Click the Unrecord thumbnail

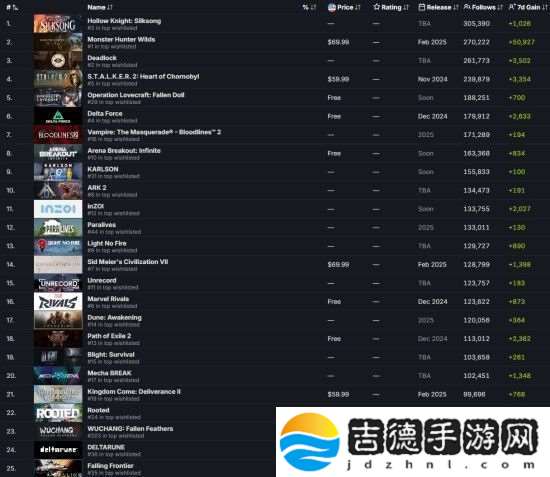(x=58, y=283)
